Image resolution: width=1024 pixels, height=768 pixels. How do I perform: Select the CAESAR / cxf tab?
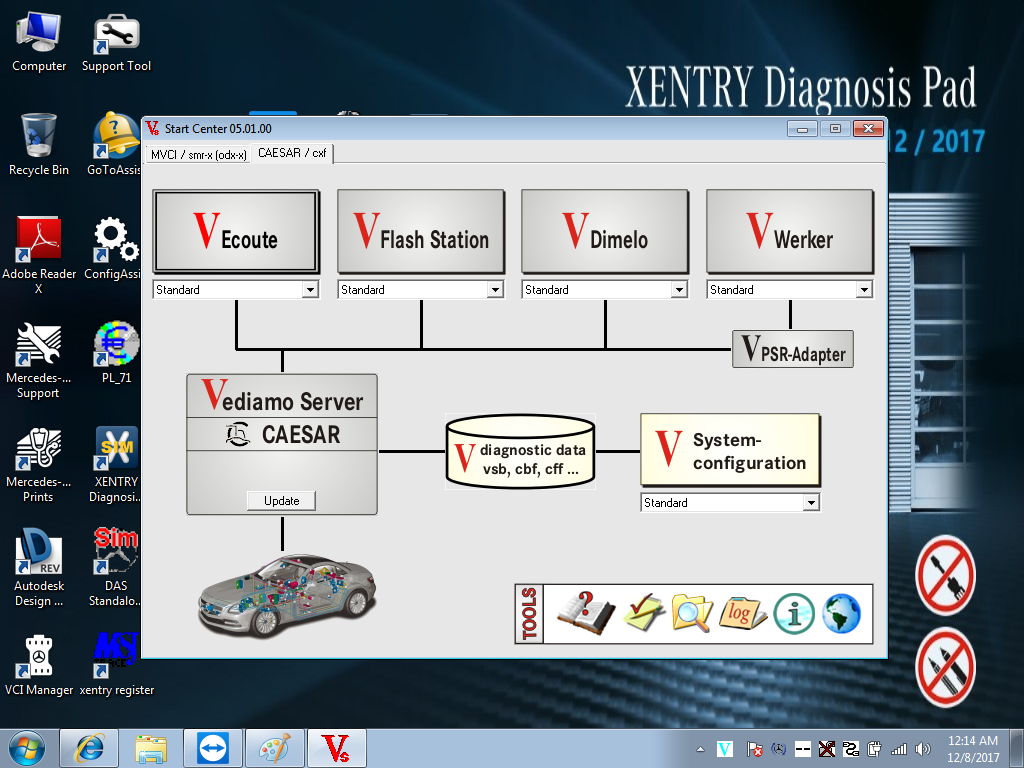click(x=292, y=153)
